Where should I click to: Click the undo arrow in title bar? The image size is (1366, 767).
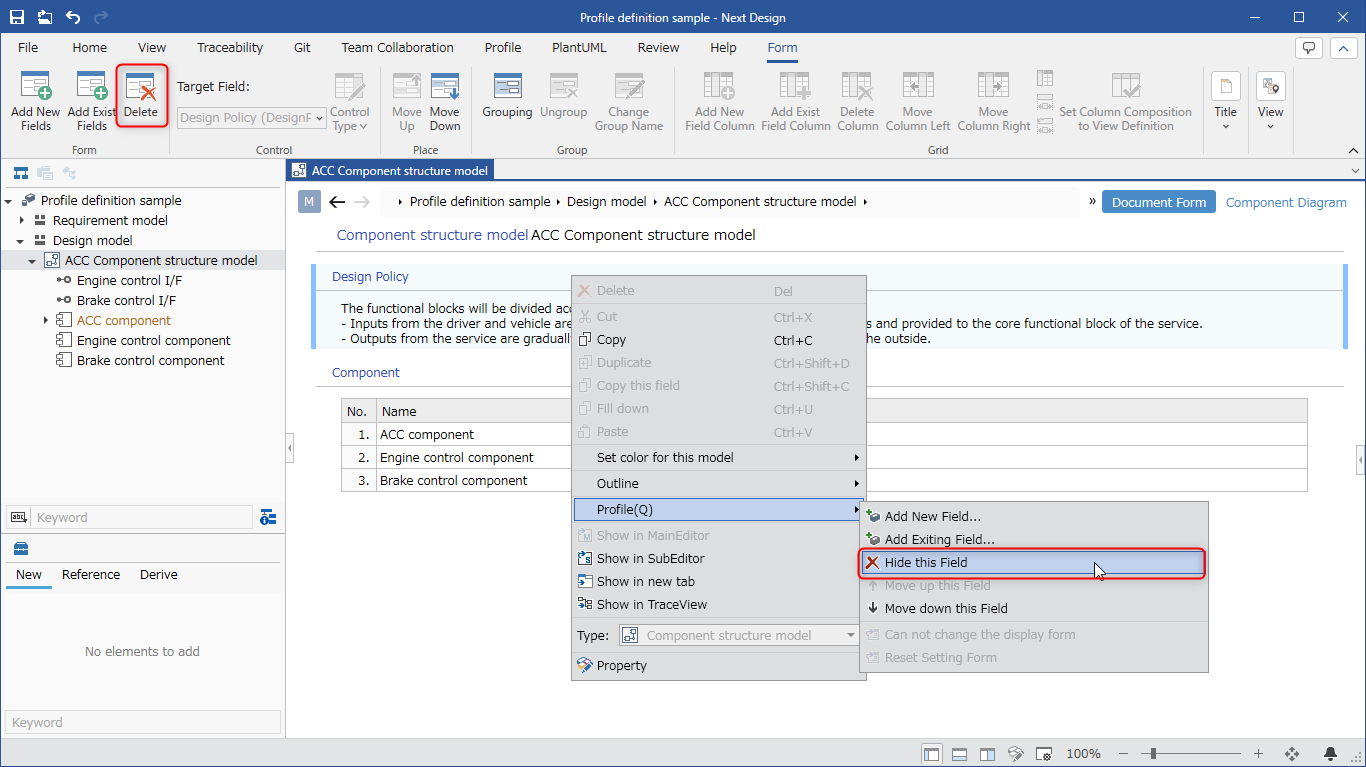pyautogui.click(x=73, y=17)
